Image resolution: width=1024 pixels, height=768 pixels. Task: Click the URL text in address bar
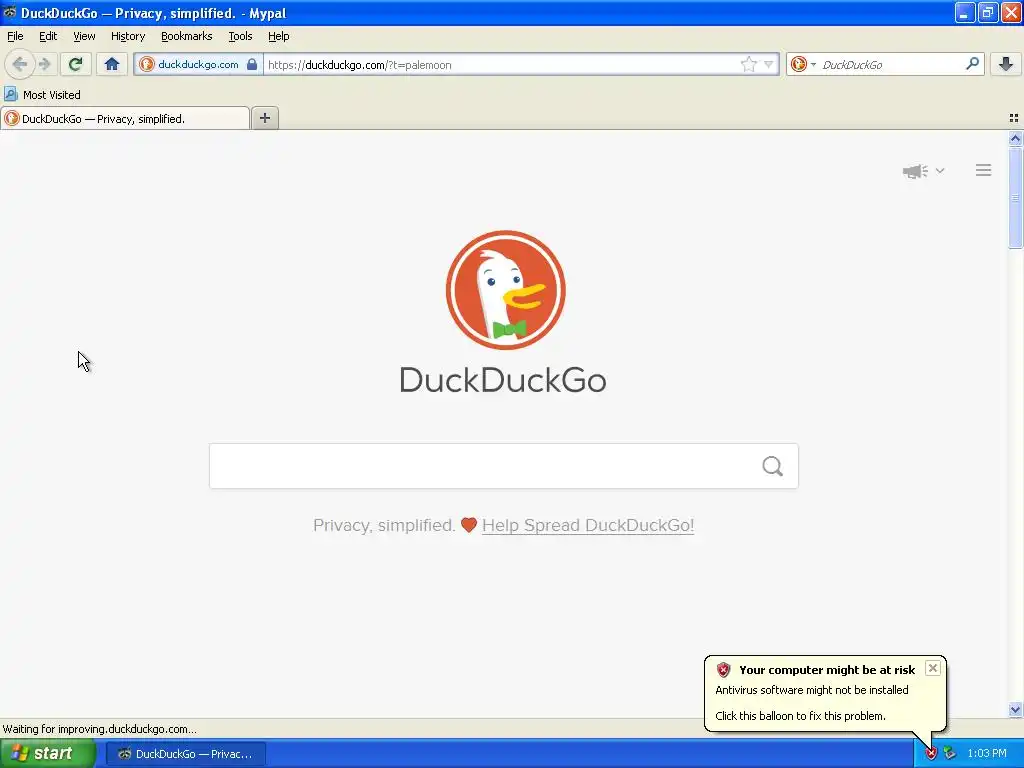click(360, 65)
